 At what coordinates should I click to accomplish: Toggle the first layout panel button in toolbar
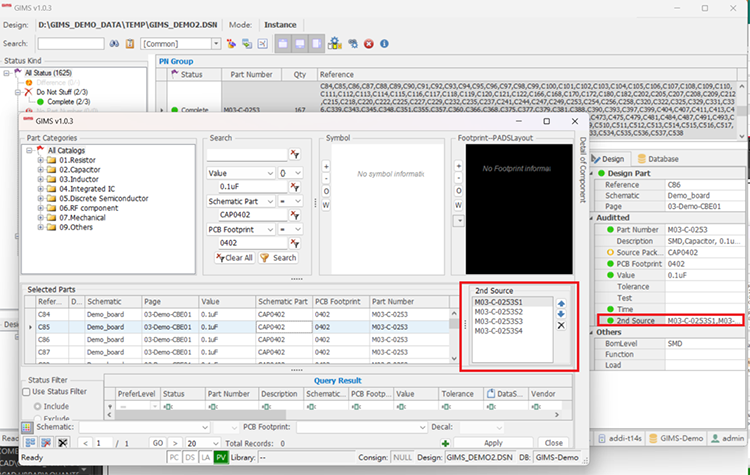click(x=283, y=44)
